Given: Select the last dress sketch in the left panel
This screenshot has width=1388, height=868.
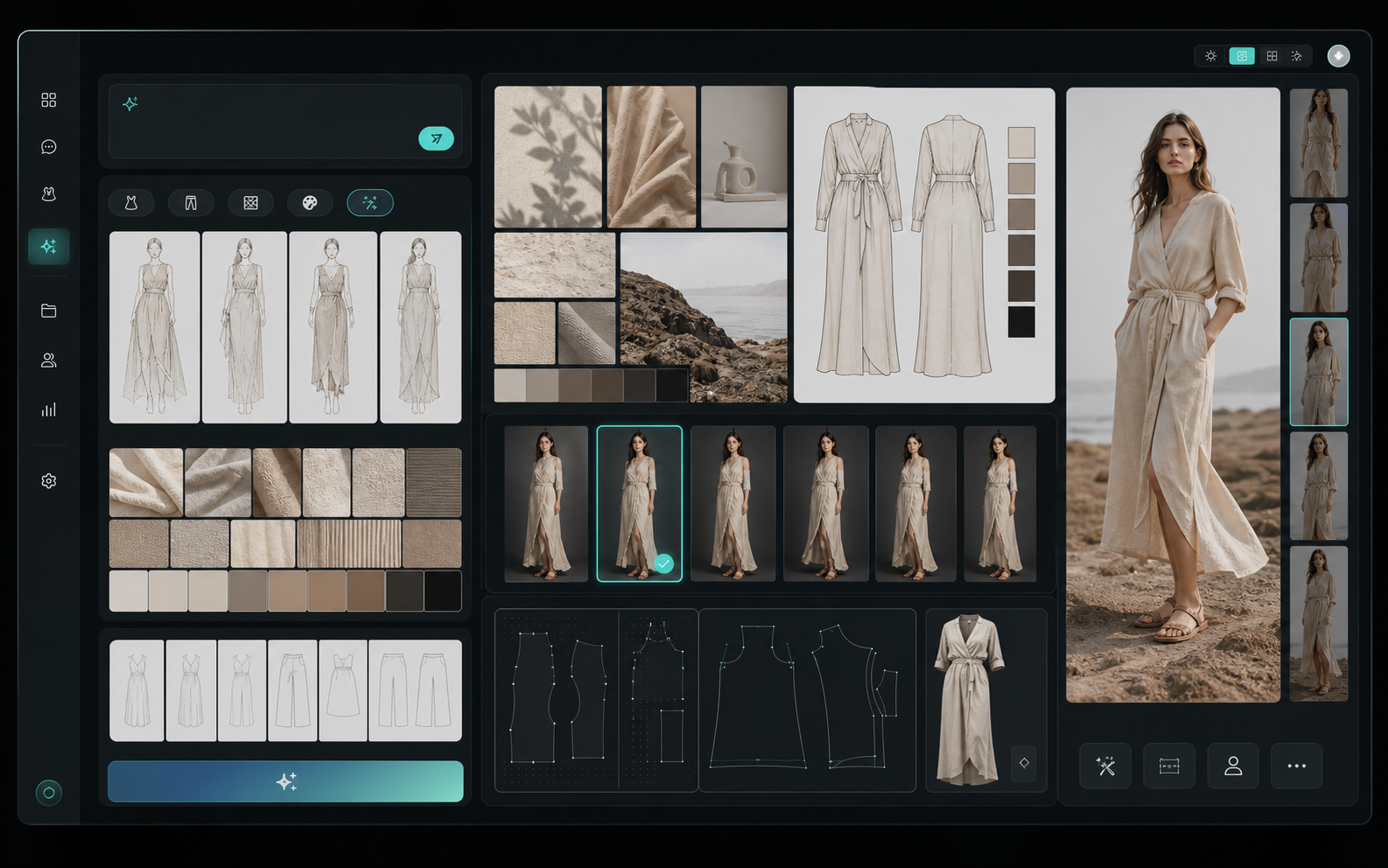Looking at the screenshot, I should (x=421, y=327).
